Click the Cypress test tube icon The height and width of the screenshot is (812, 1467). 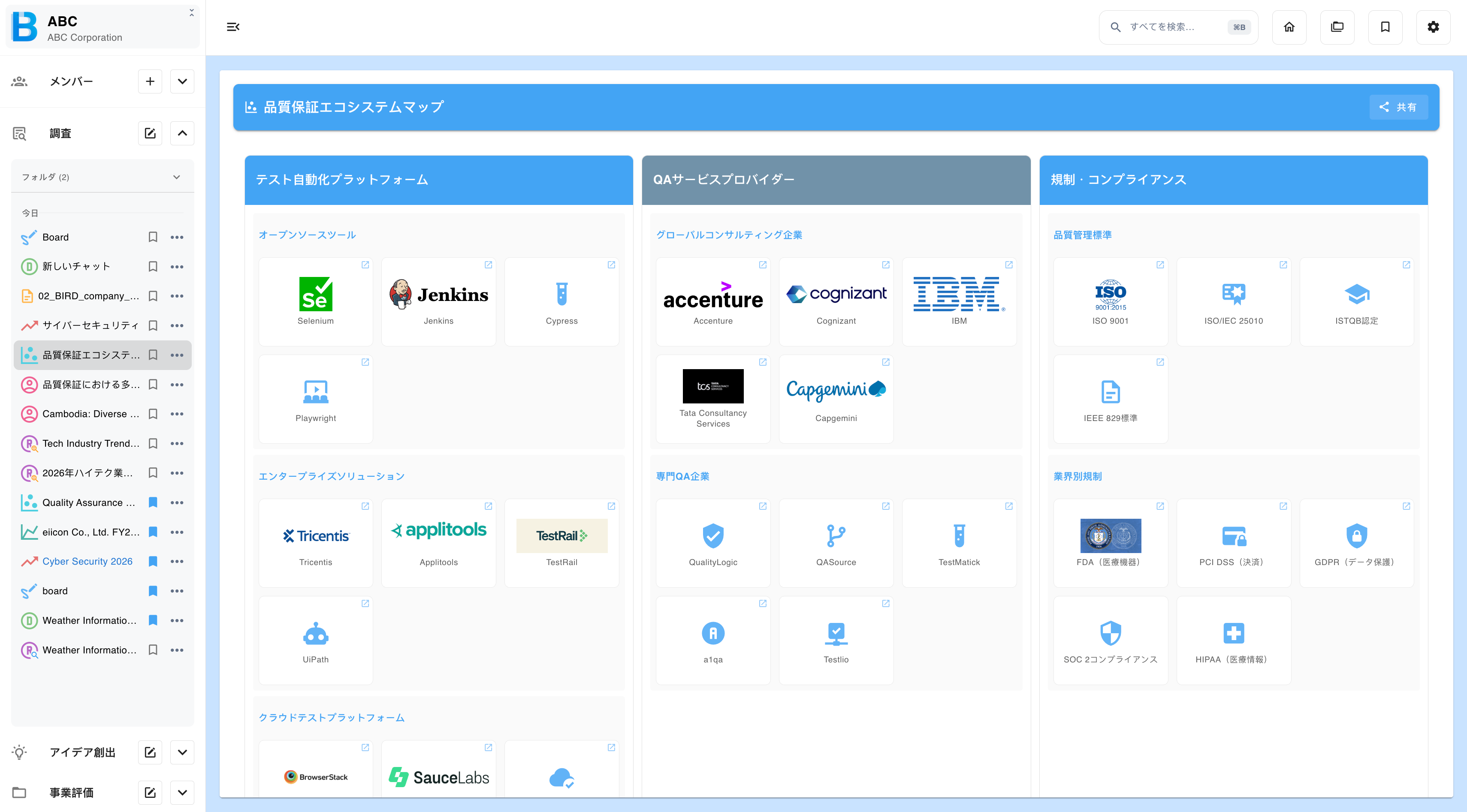point(561,294)
